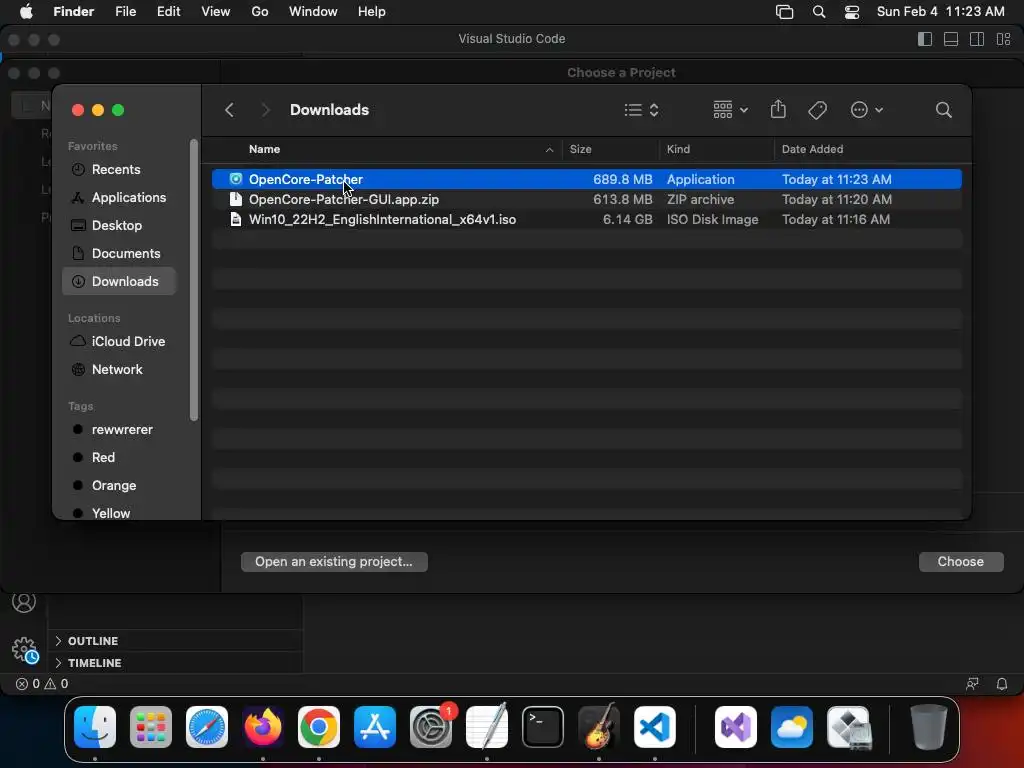
Task: Change list view style in Finder toolbar
Action: tap(641, 110)
